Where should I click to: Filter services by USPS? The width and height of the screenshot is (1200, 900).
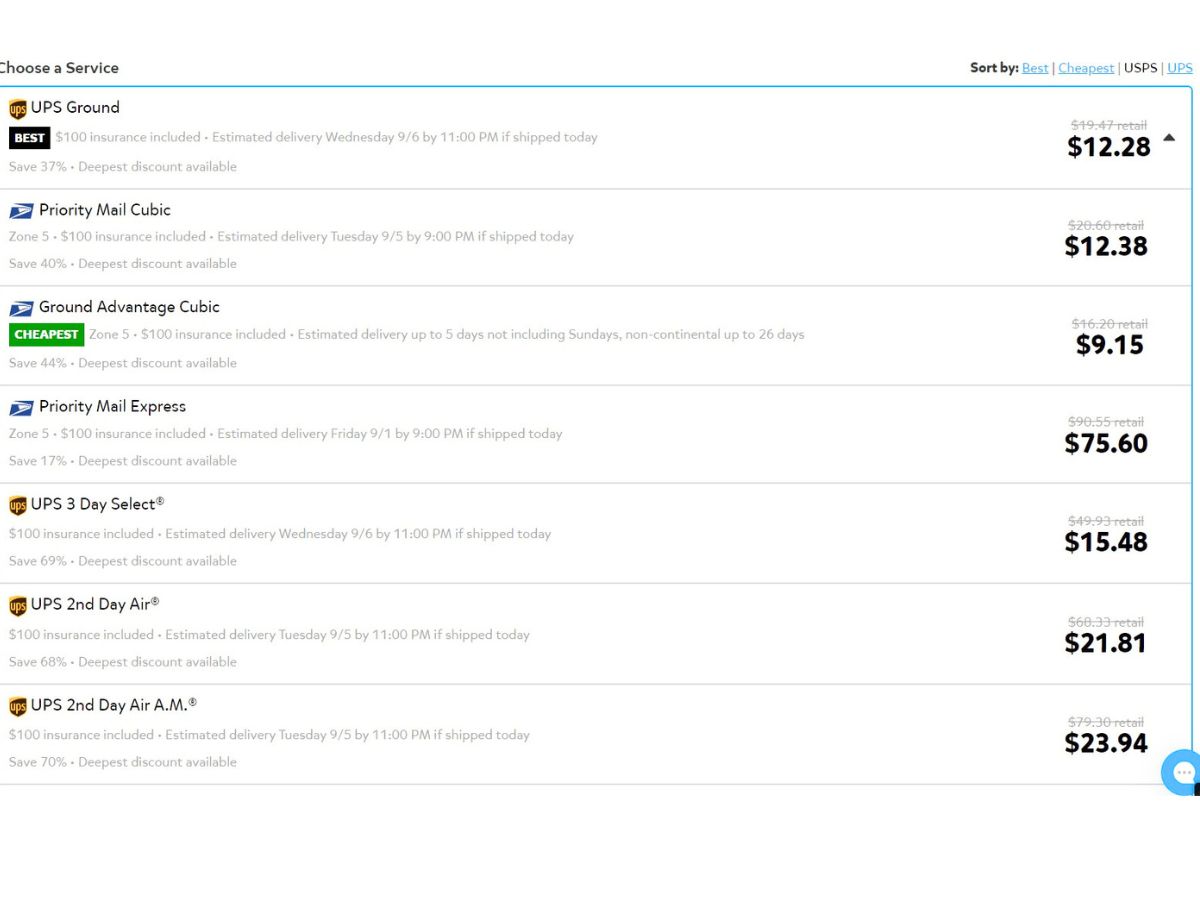[x=1140, y=68]
